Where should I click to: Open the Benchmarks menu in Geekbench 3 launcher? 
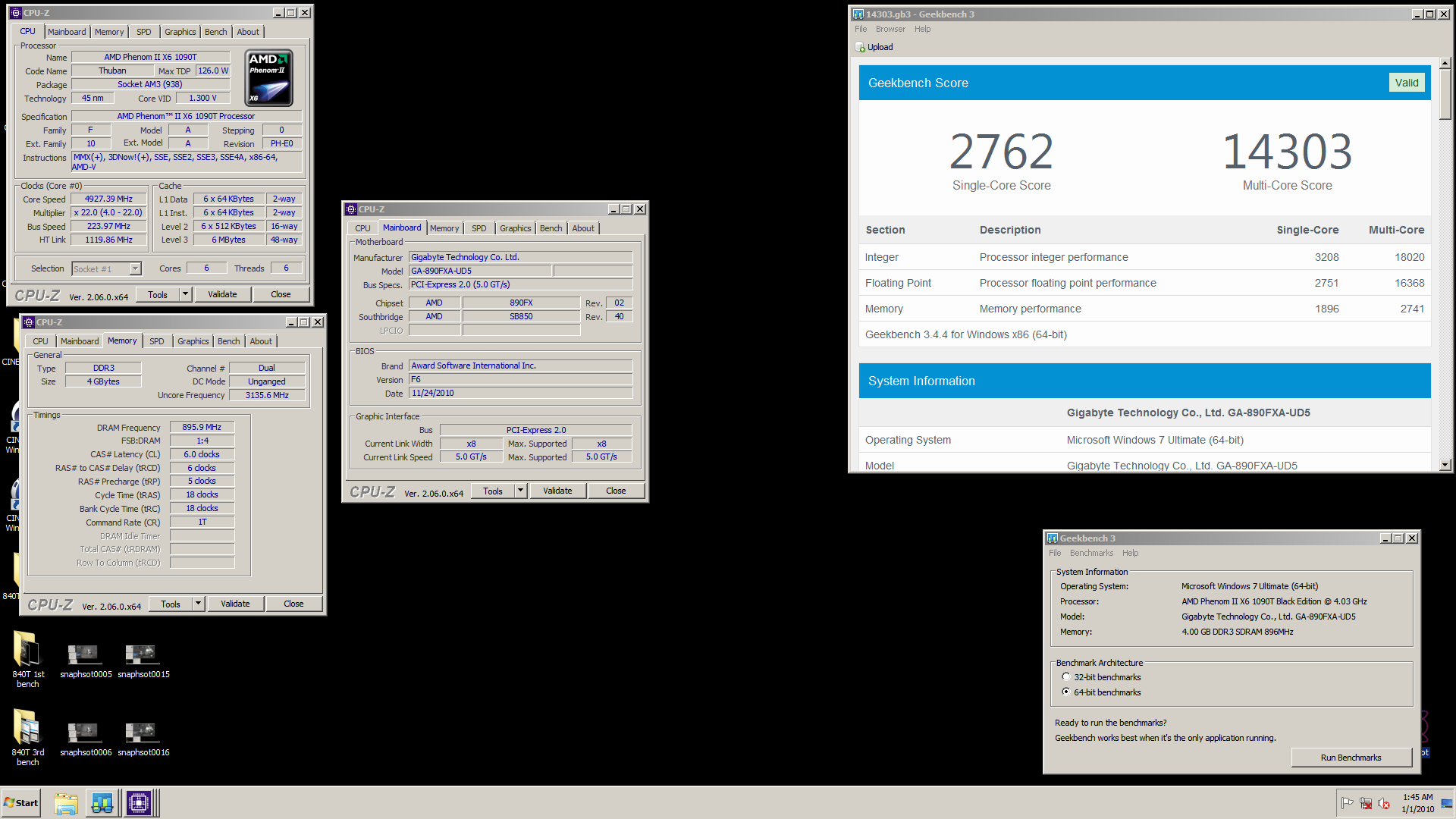tap(1091, 553)
